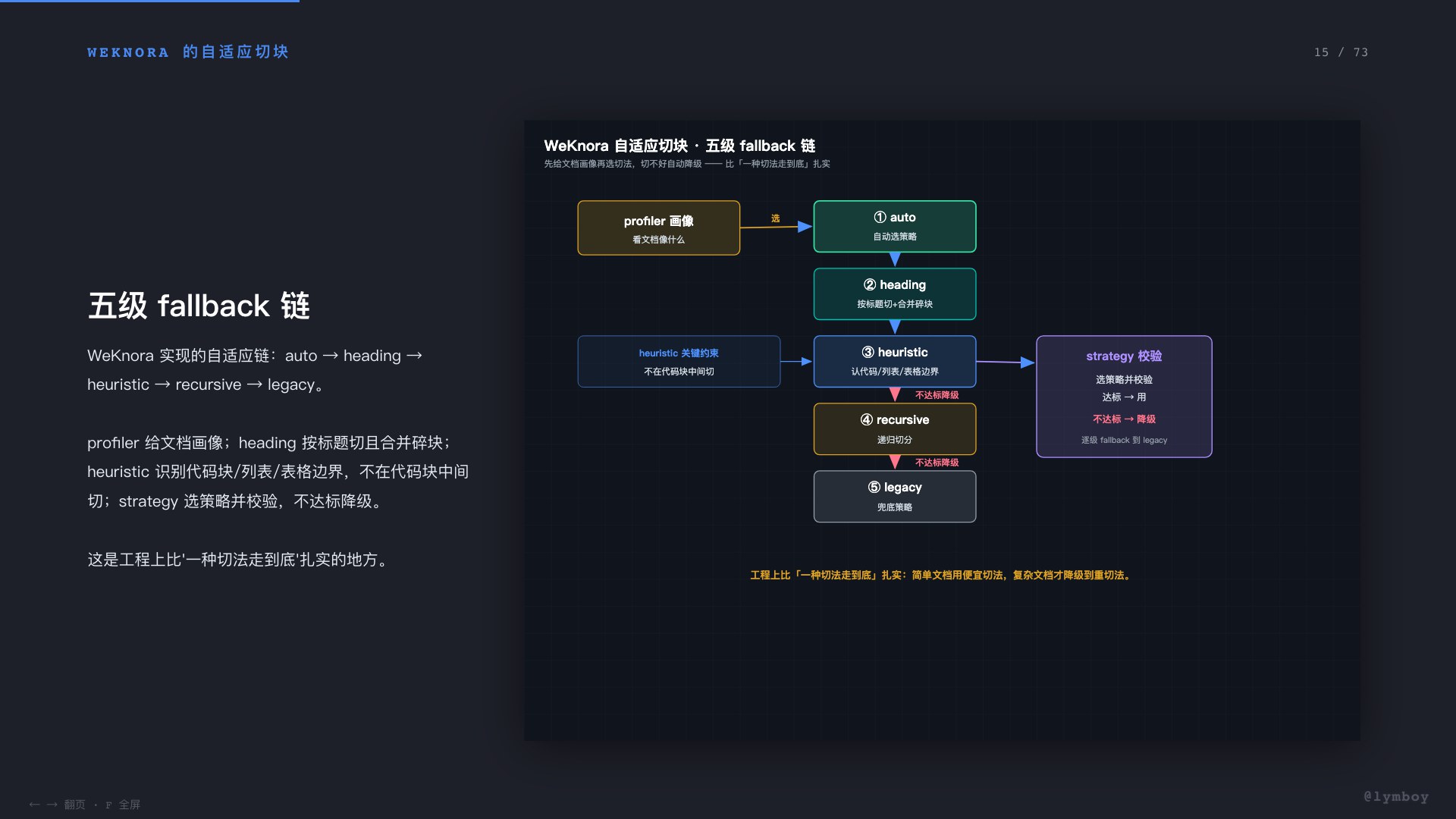Click the "达标 → 用" text
This screenshot has width=1456, height=819.
click(1124, 397)
